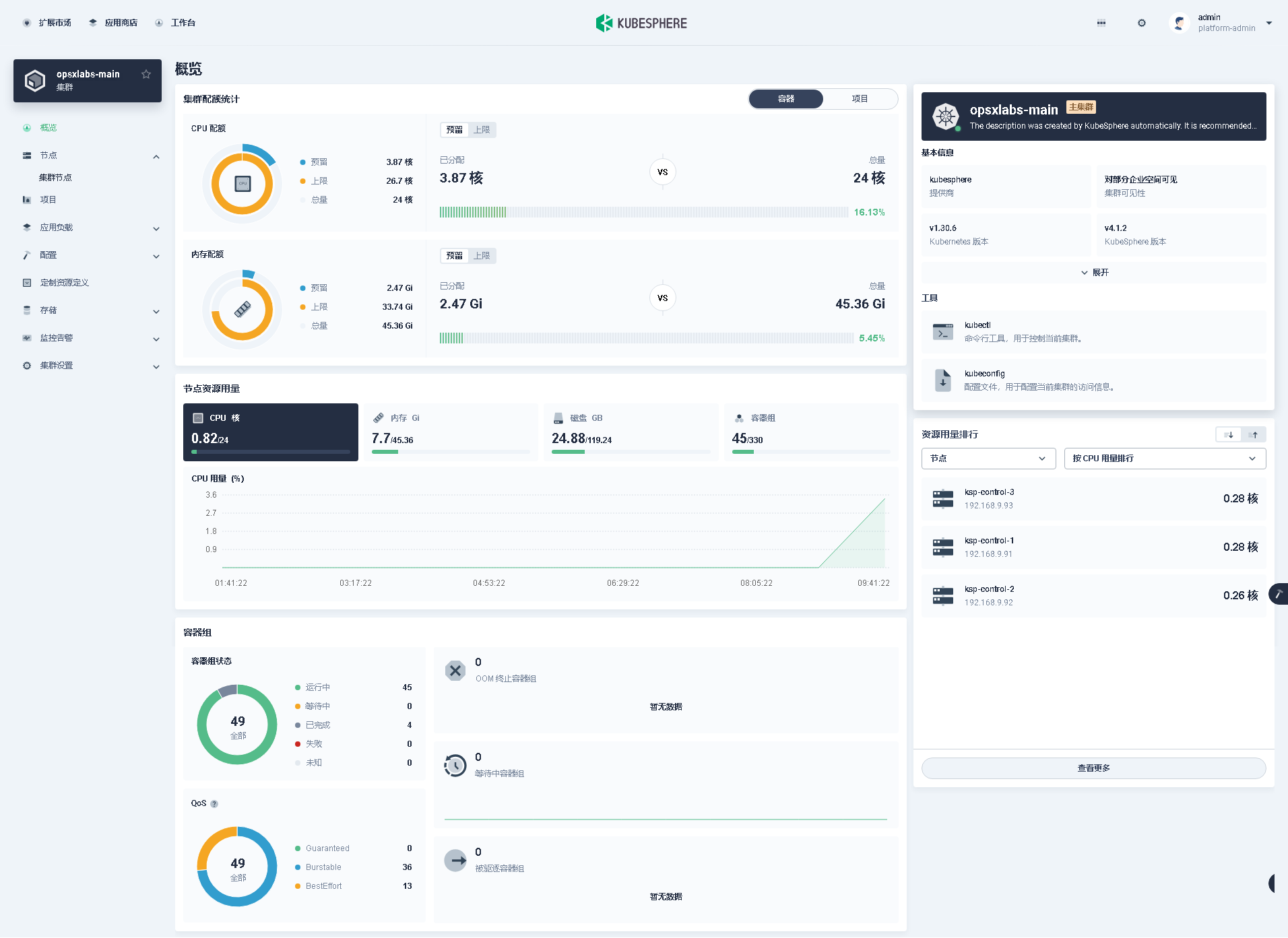This screenshot has height=938, width=1288.
Task: Open the grid apps icon in header
Action: 1101,23
